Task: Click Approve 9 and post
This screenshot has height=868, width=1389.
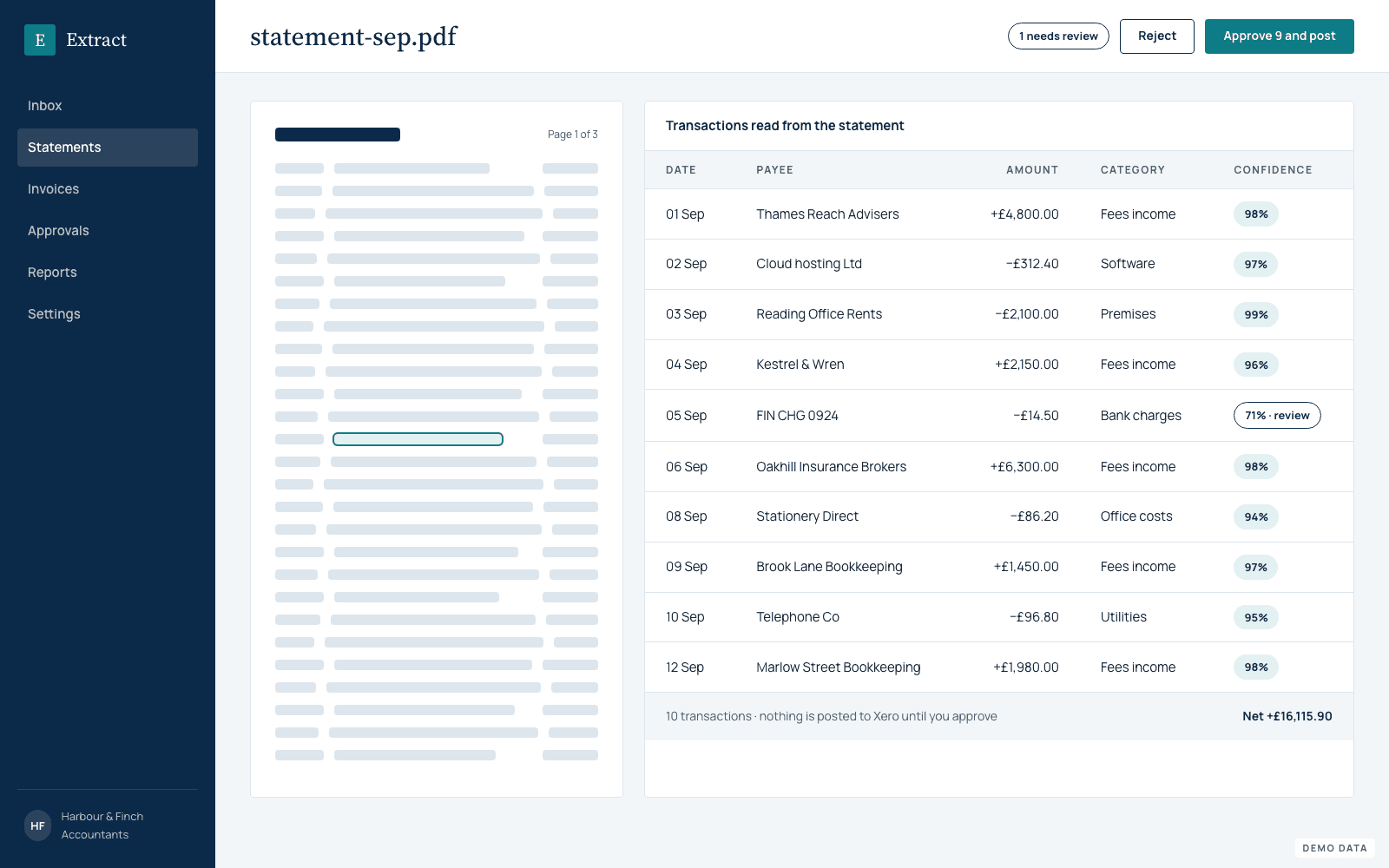Action: (1280, 36)
